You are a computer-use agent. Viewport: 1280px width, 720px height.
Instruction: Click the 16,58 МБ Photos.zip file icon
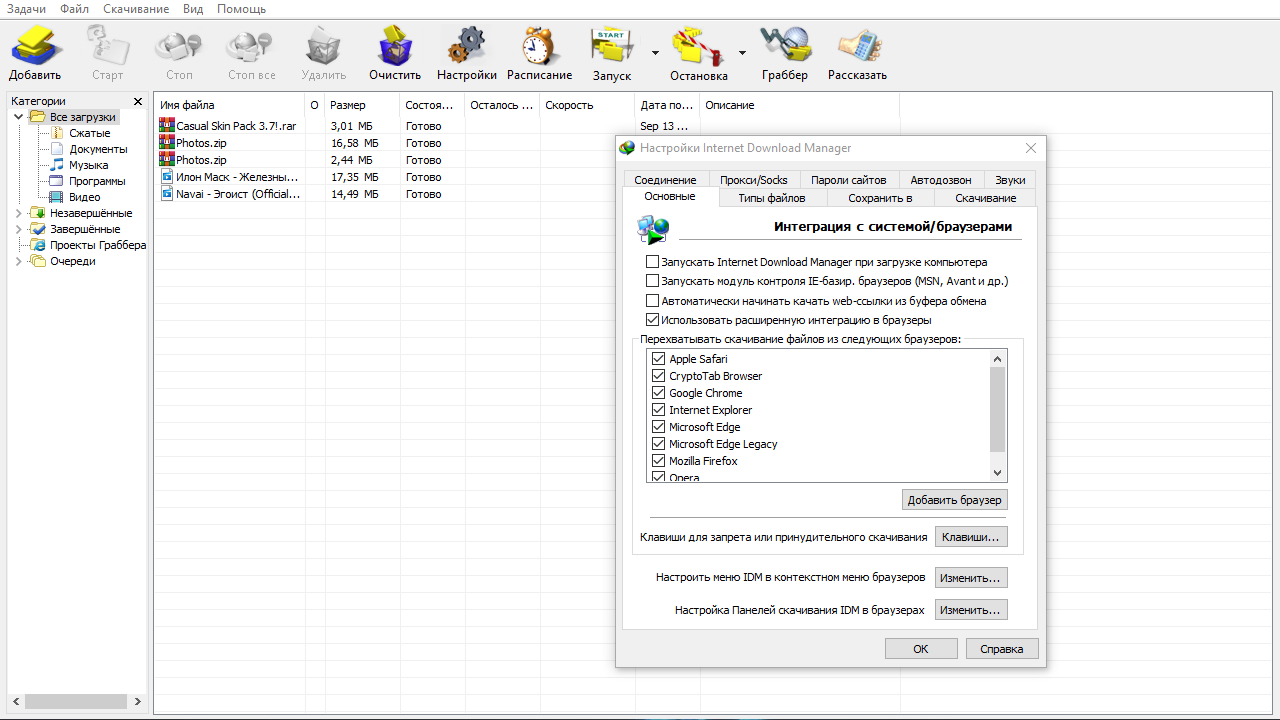[167, 143]
